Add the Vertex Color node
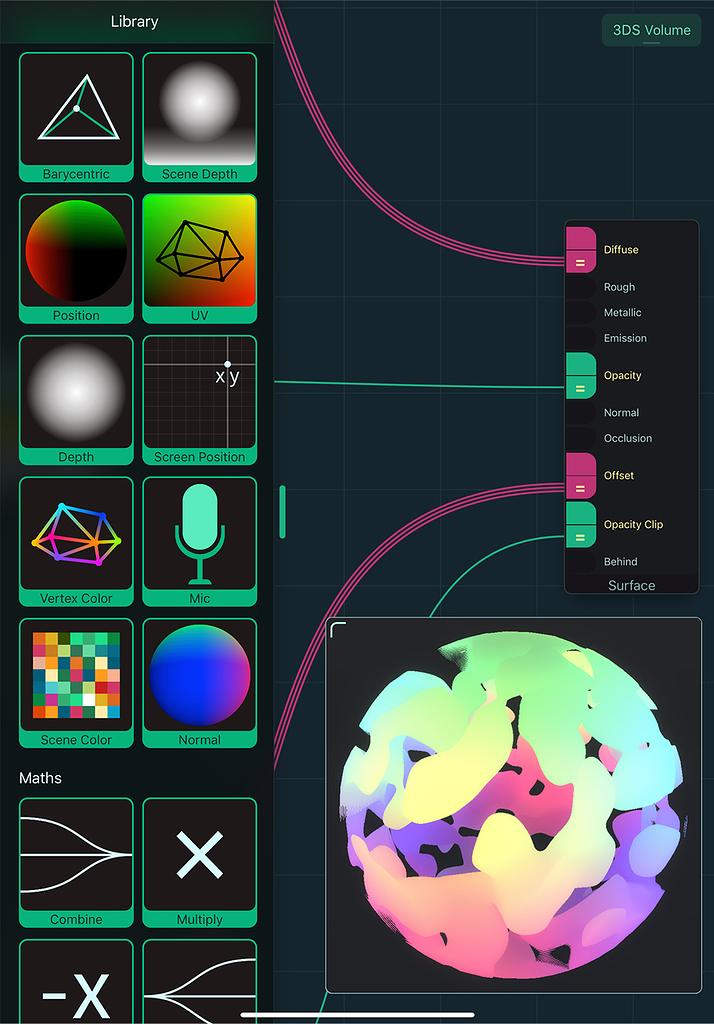The width and height of the screenshot is (714, 1024). tap(76, 541)
